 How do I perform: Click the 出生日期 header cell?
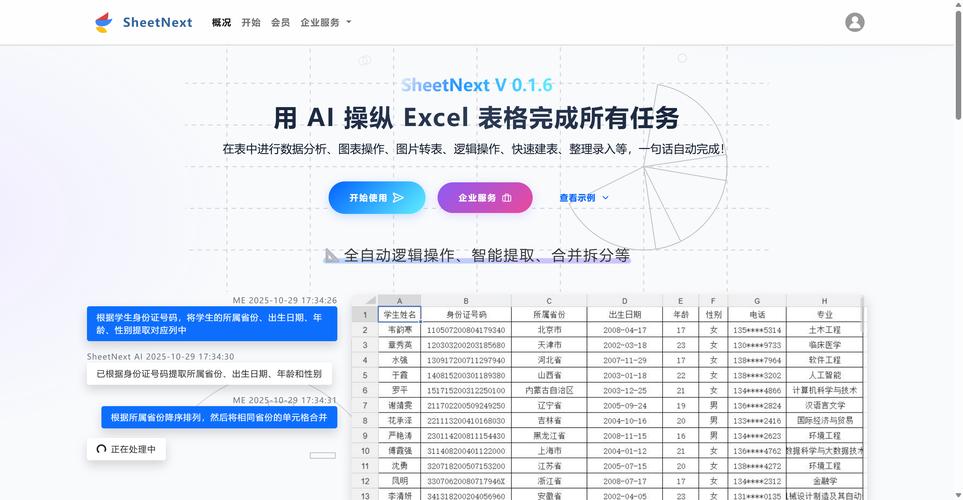click(x=625, y=314)
